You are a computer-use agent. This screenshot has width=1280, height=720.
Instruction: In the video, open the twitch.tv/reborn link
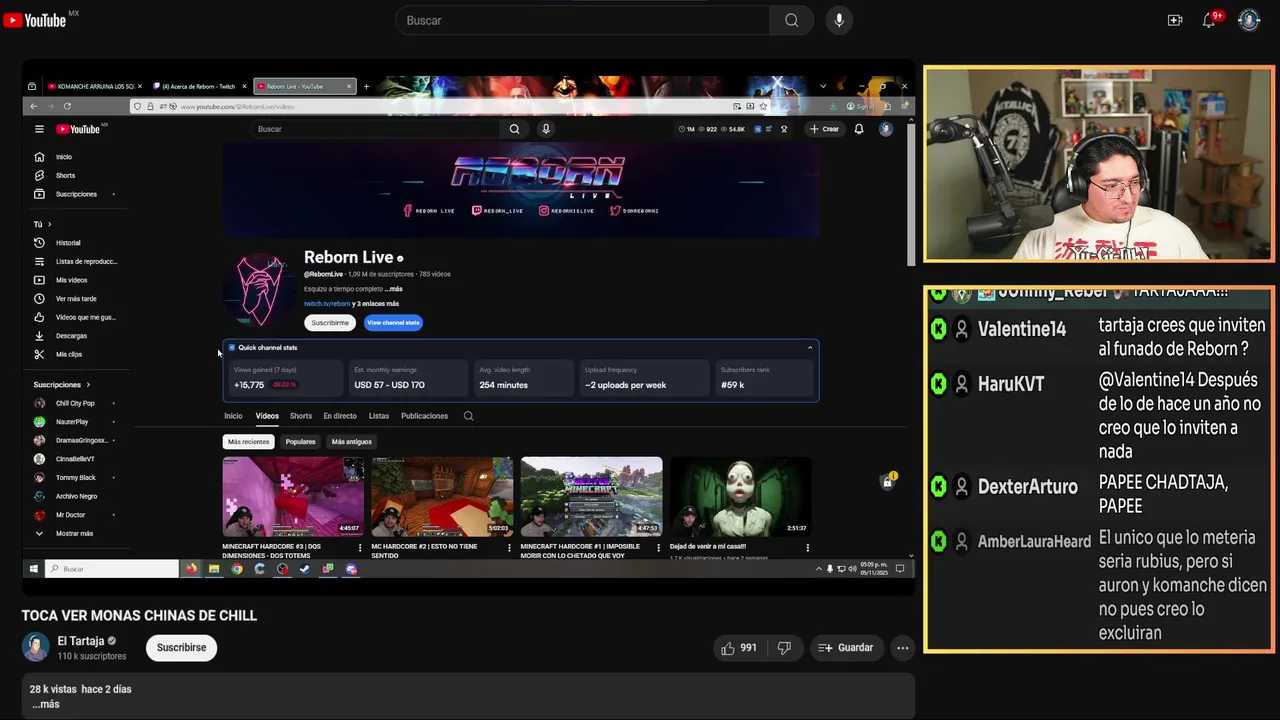point(327,304)
